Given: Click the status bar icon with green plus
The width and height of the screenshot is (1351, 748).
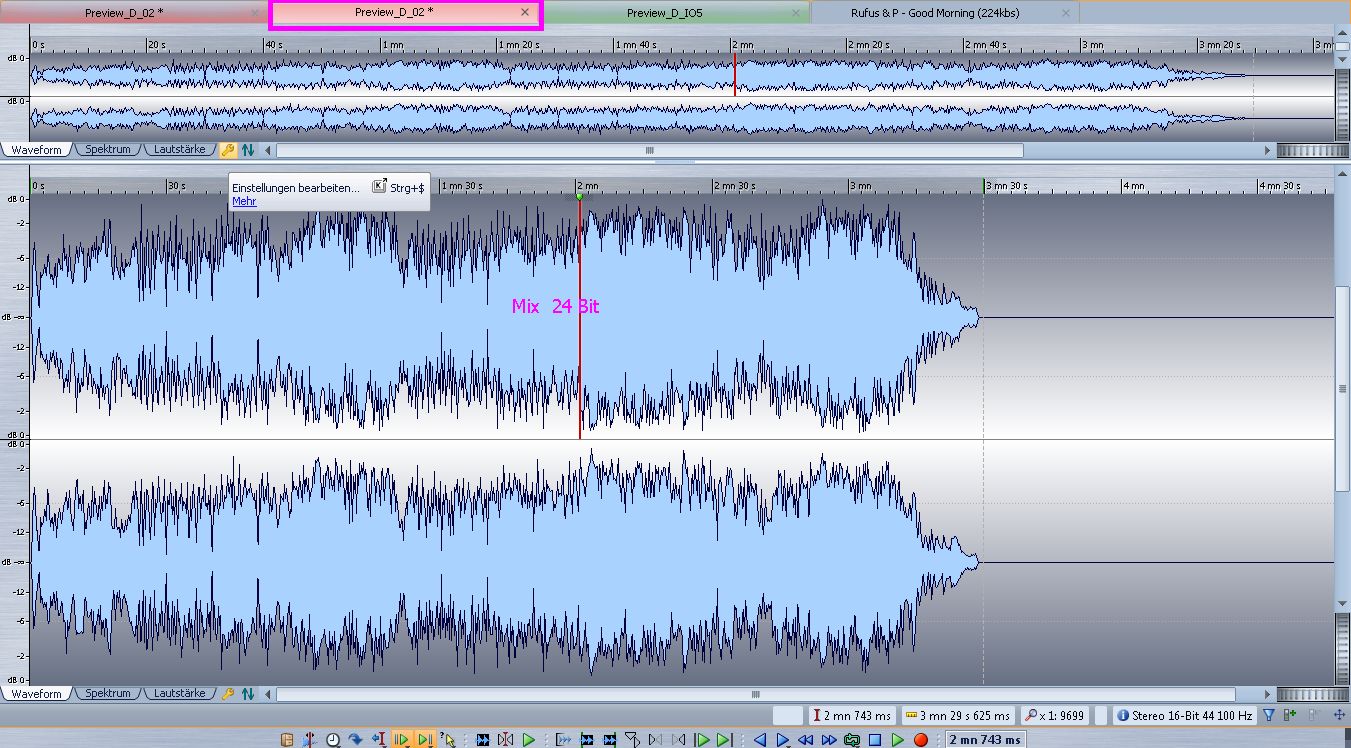Looking at the screenshot, I should coord(1289,715).
